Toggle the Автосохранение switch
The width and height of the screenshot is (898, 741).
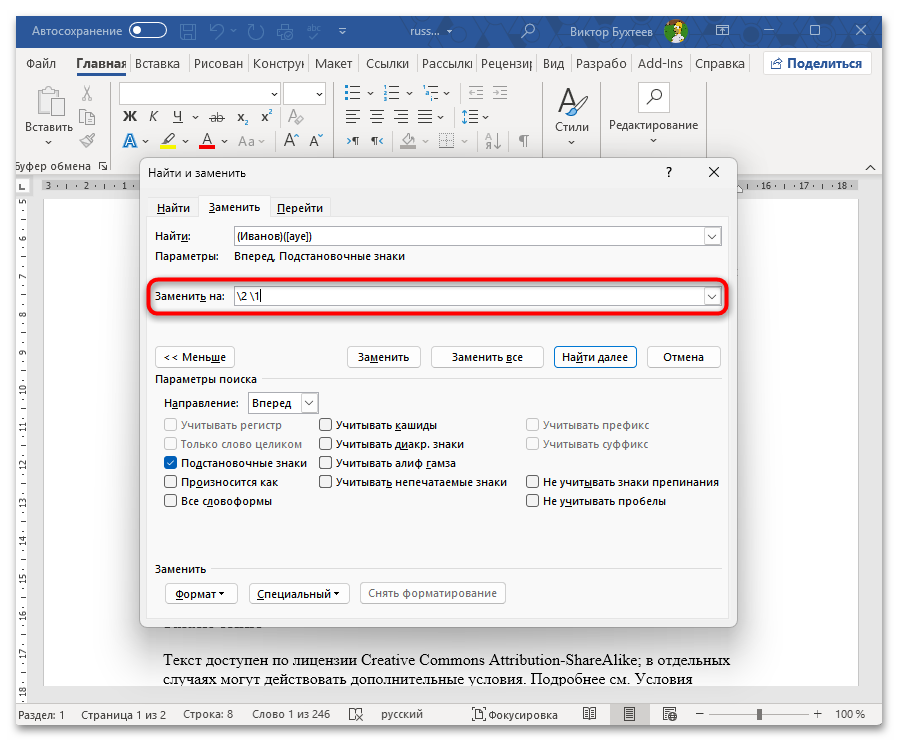[x=148, y=31]
